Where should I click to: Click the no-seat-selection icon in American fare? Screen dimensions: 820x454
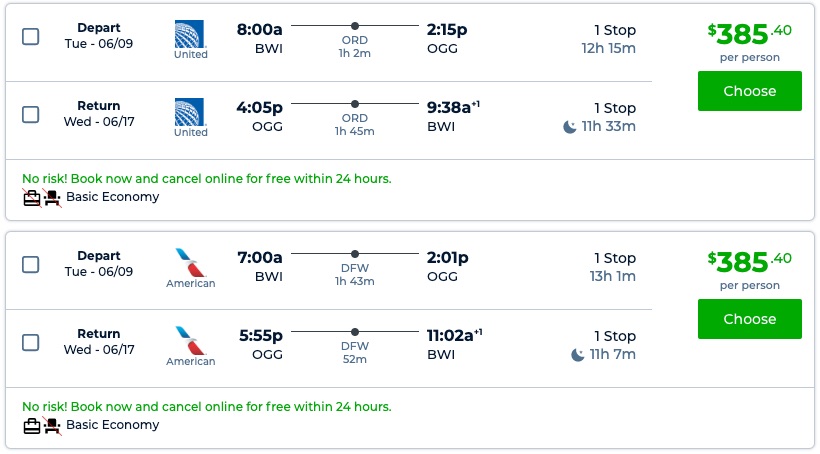pos(52,426)
